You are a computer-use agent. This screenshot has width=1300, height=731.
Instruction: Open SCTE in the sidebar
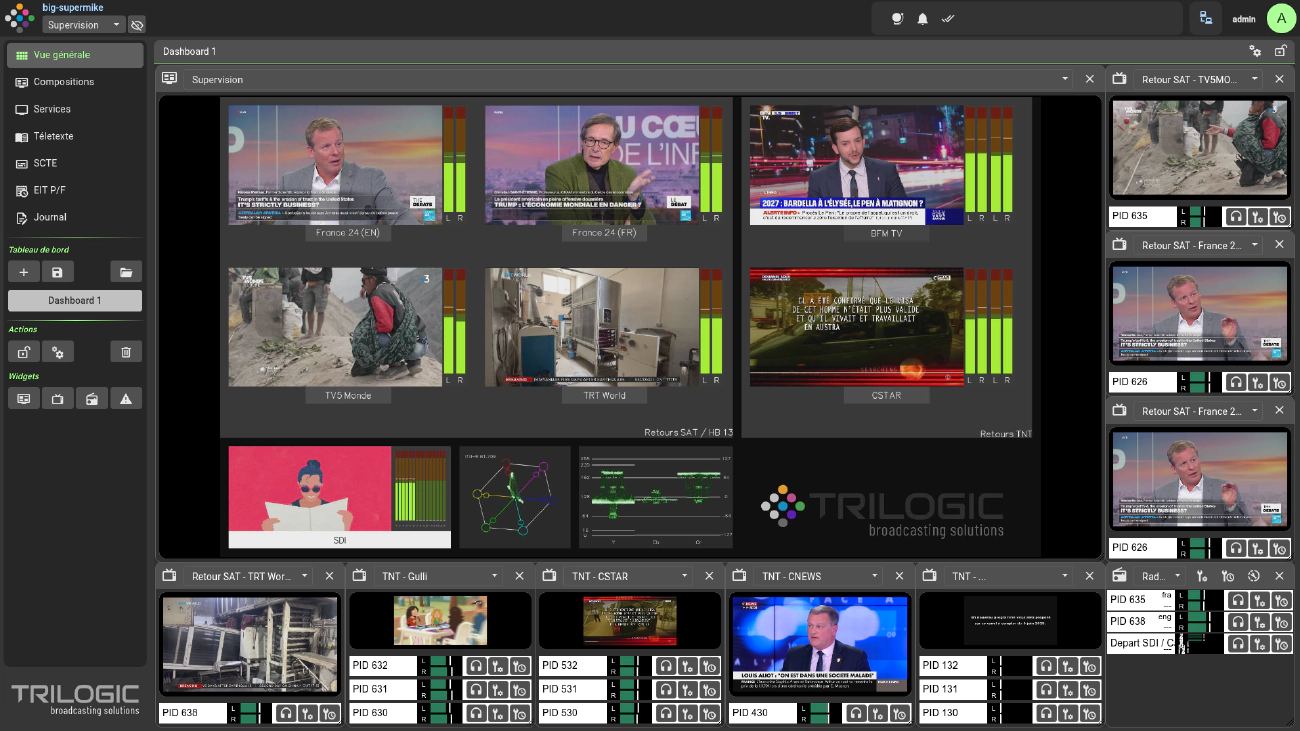point(75,163)
